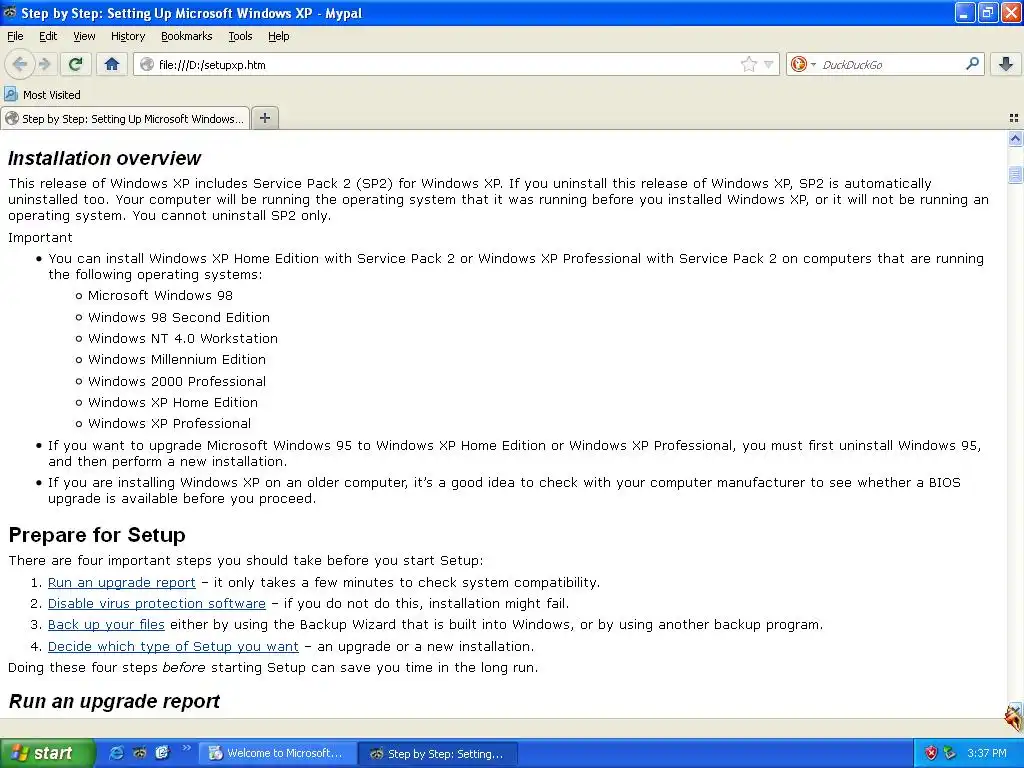Screen dimensions: 1024x768
Task: Switch to Welcome to Microsoft taskbar window
Action: click(278, 753)
